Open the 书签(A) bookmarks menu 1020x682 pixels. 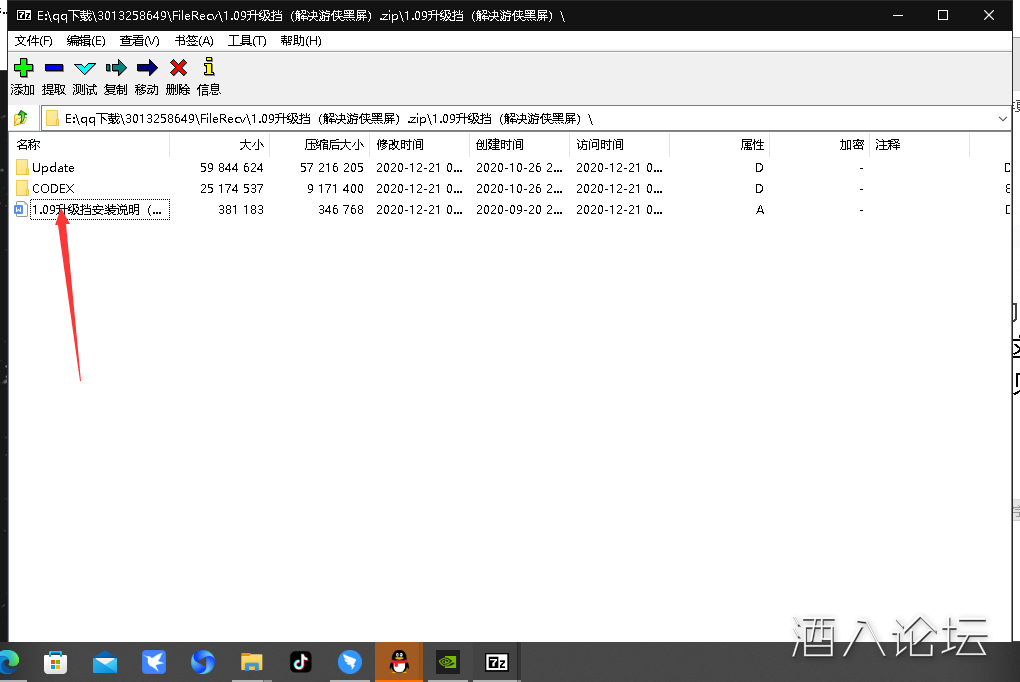[x=194, y=41]
